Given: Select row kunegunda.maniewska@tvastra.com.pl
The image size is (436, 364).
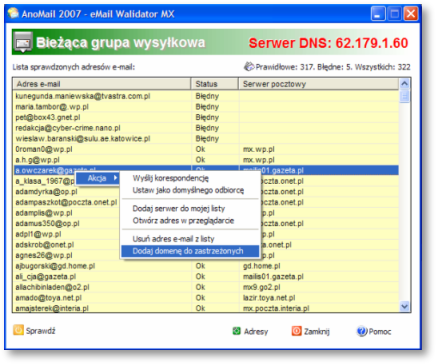Looking at the screenshot, I should pyautogui.click(x=206, y=96).
